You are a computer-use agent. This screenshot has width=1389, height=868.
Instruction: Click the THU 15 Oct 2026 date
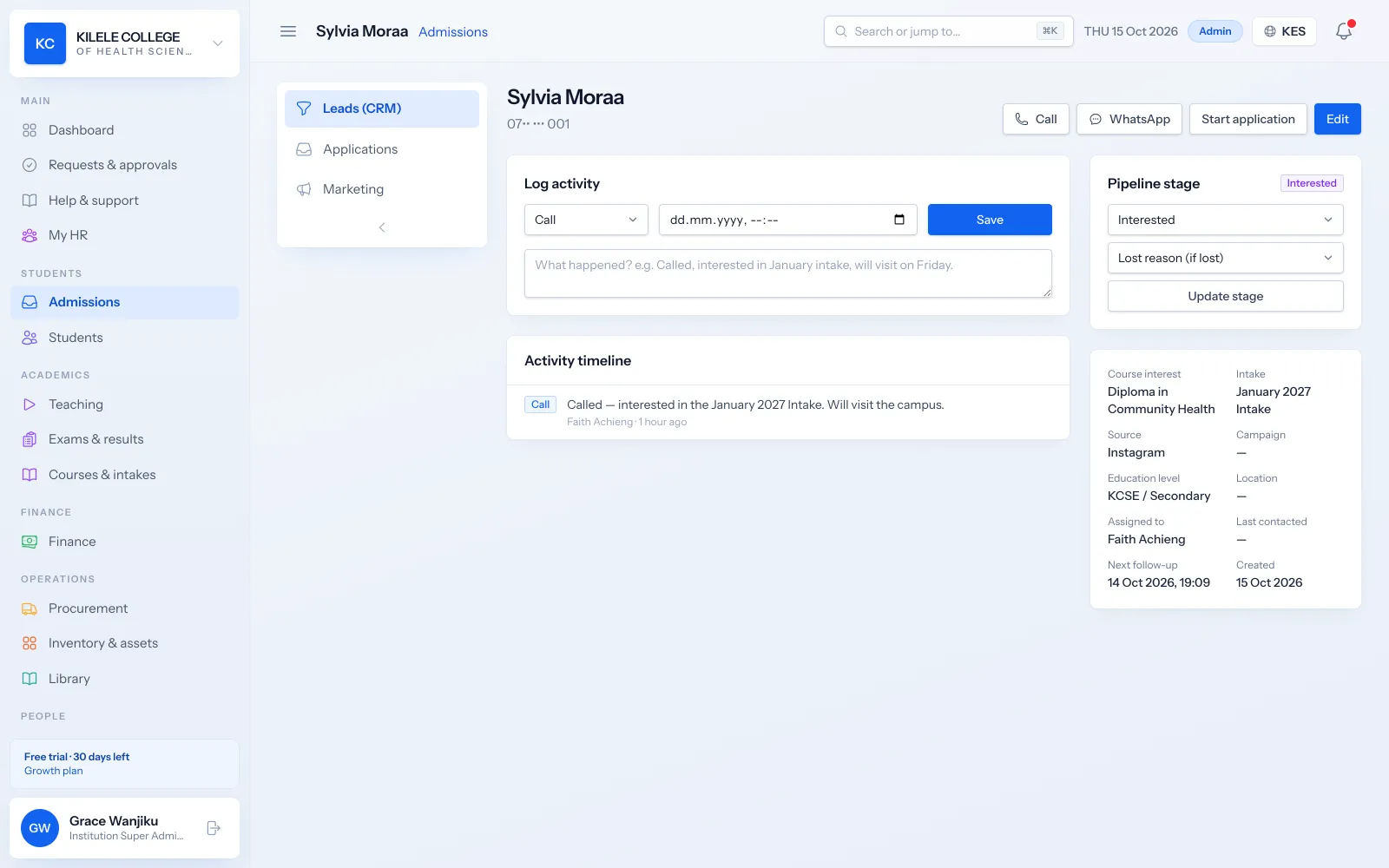[x=1130, y=31]
